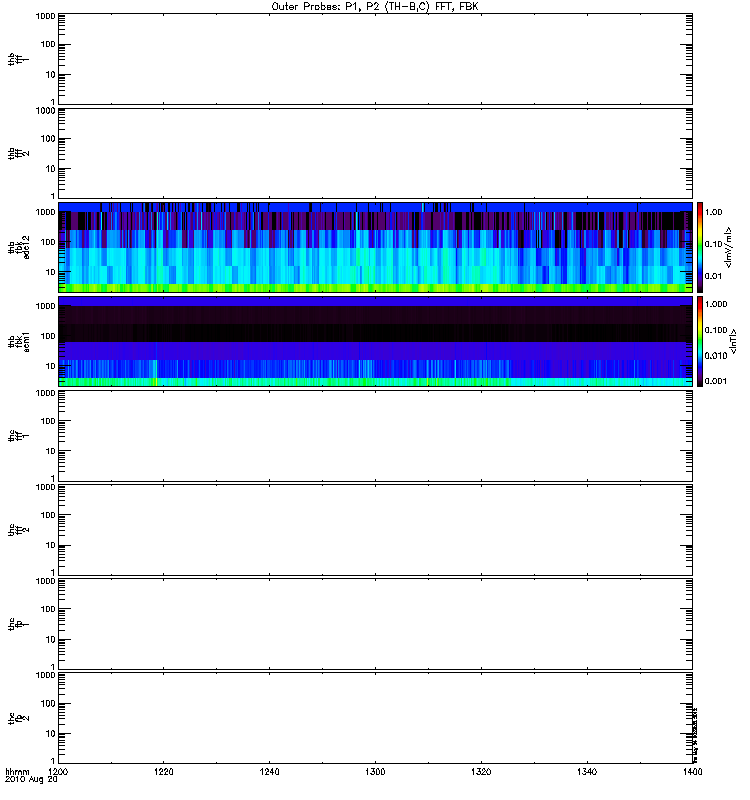The image size is (750, 800).
Task: Click the topmost empty thb panel's axis label
Action: pos(19,59)
